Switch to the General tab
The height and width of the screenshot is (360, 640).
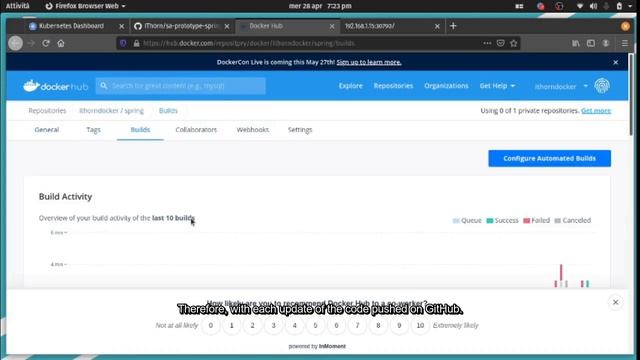[x=47, y=129]
